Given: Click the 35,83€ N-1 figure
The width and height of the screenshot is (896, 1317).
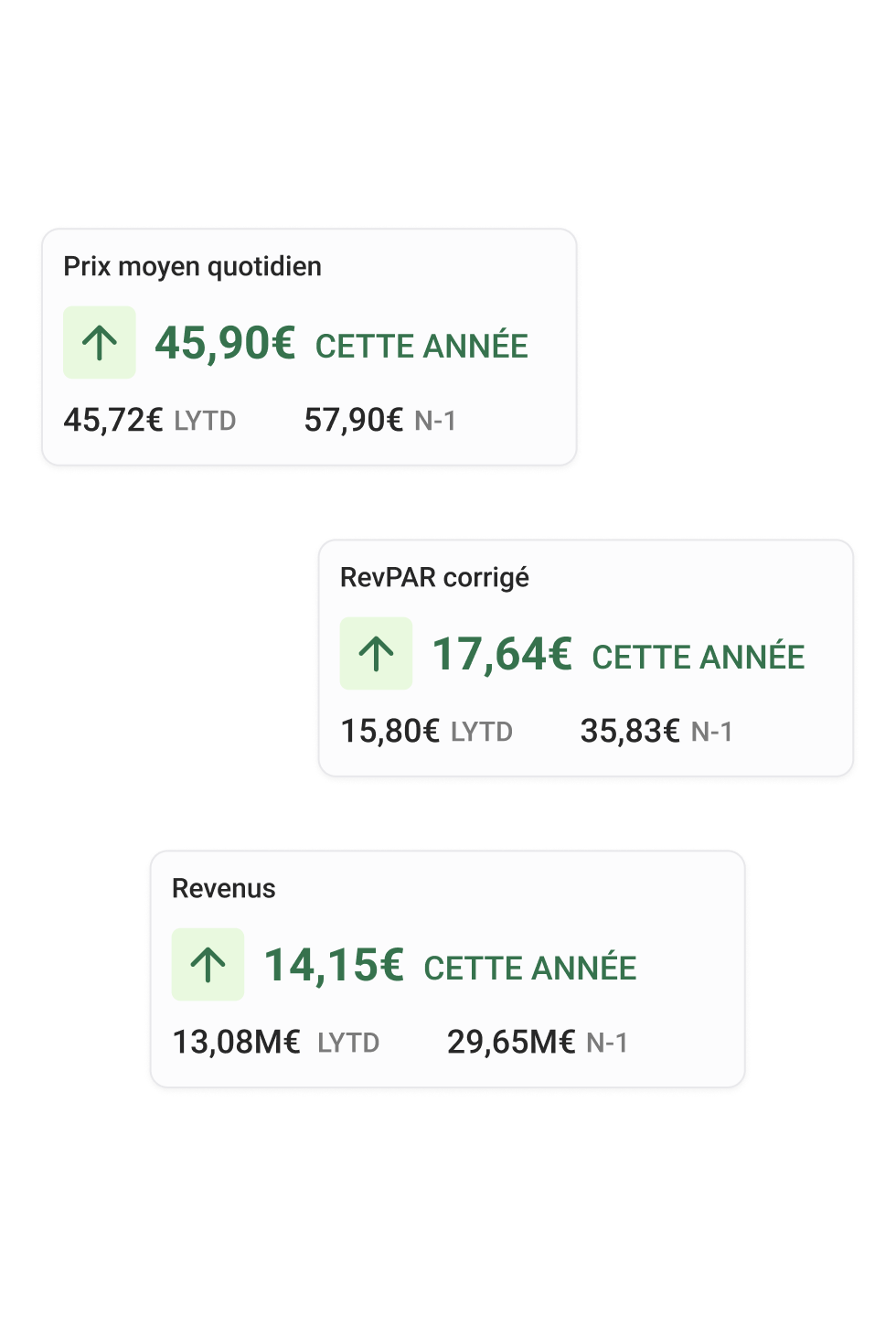Looking at the screenshot, I should 630,732.
